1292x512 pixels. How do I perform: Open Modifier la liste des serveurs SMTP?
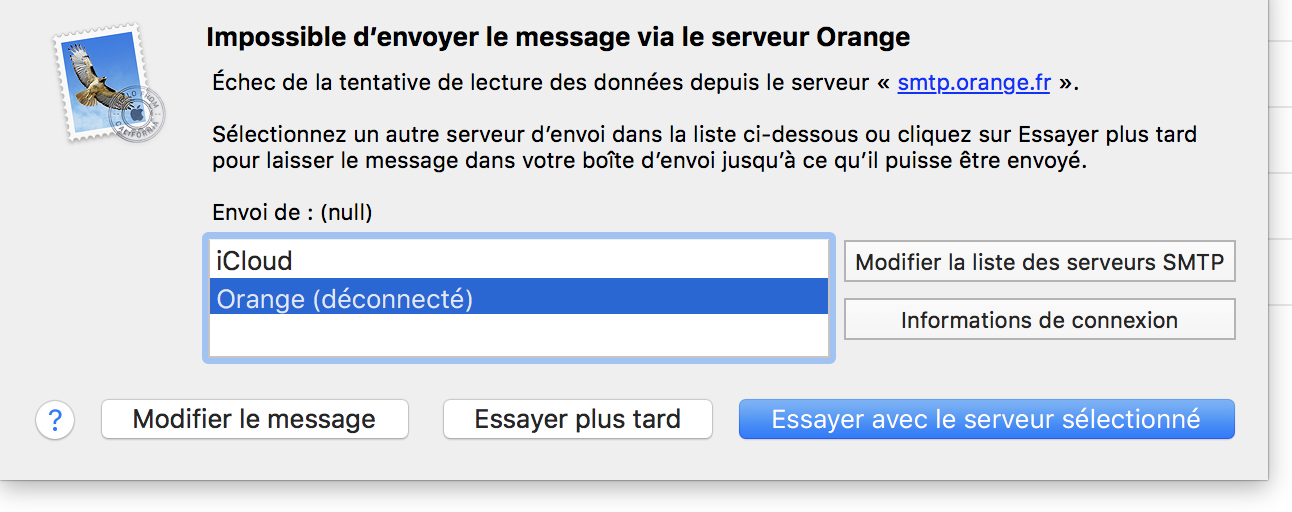pyautogui.click(x=1040, y=263)
